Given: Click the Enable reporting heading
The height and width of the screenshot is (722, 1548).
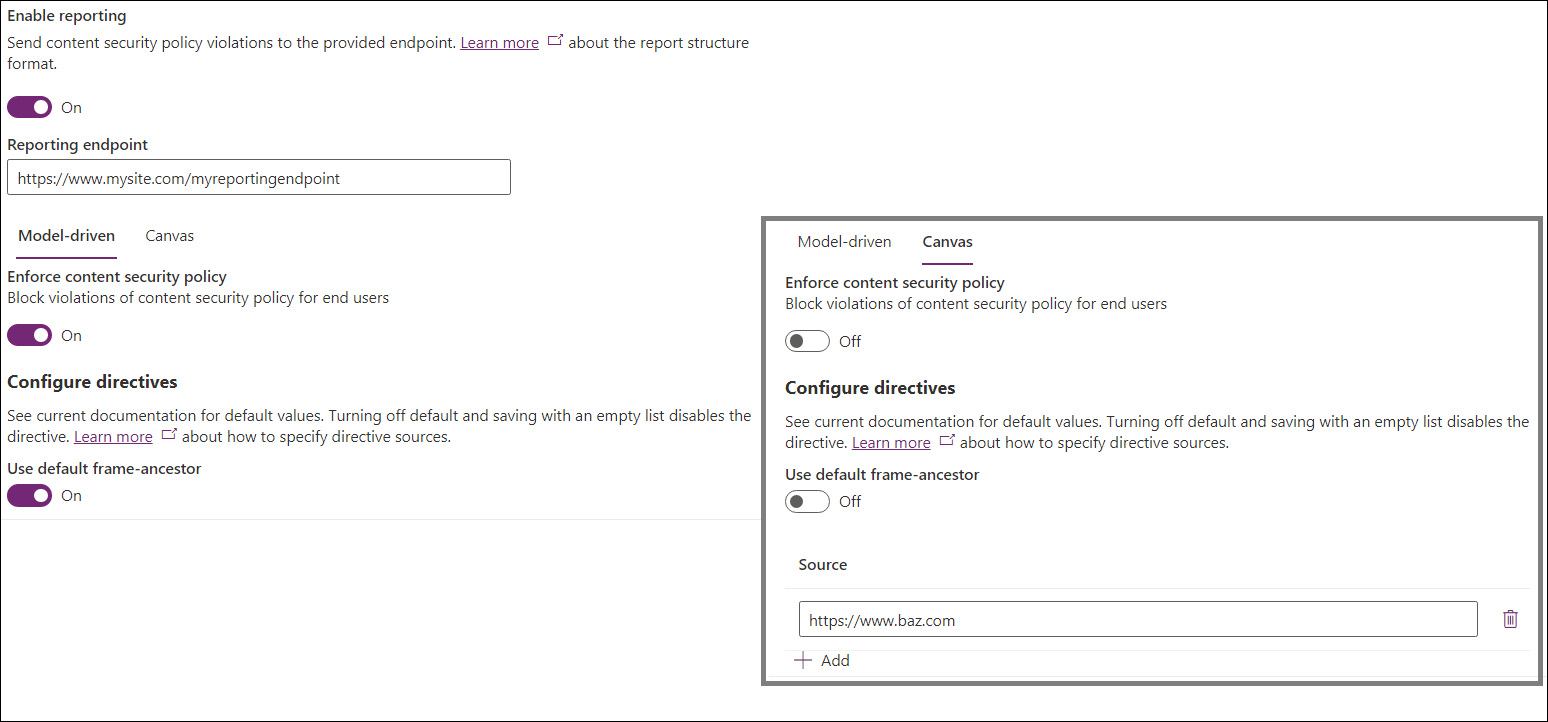Looking at the screenshot, I should (x=67, y=15).
